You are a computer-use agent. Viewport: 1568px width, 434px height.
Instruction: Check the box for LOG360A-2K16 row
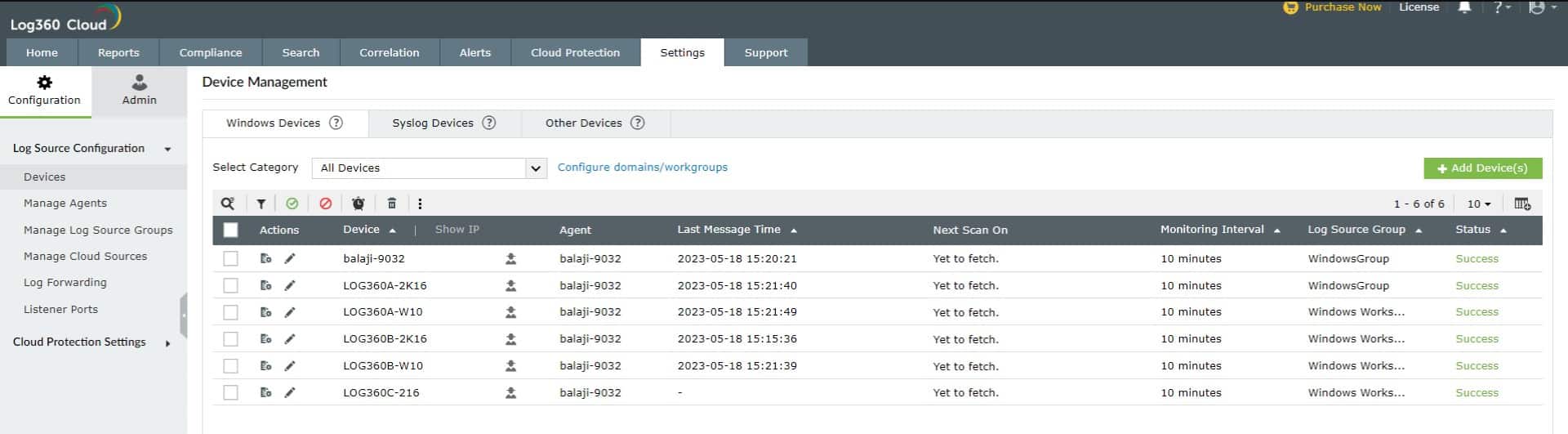pos(231,285)
